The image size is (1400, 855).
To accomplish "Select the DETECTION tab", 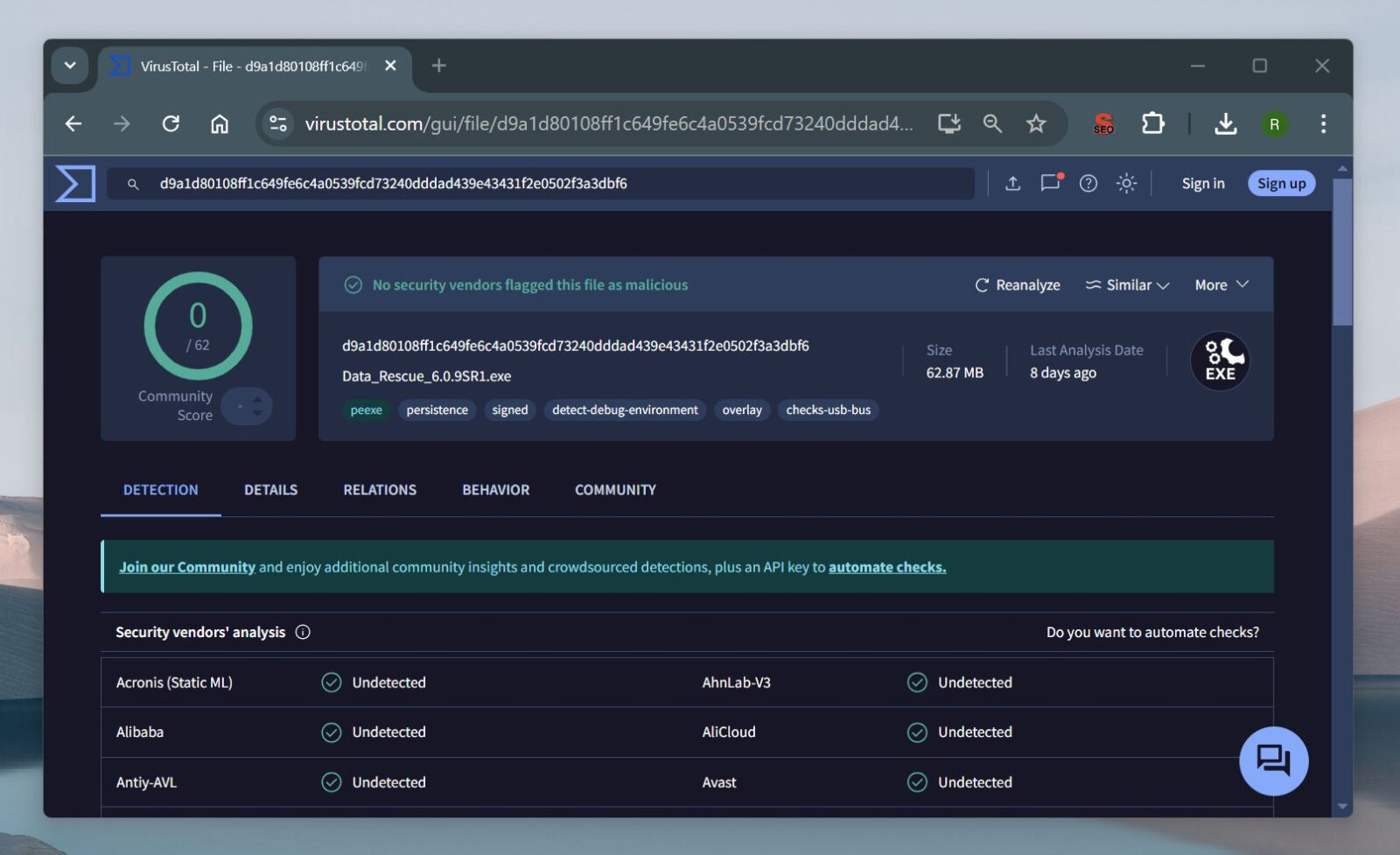I will [x=161, y=490].
